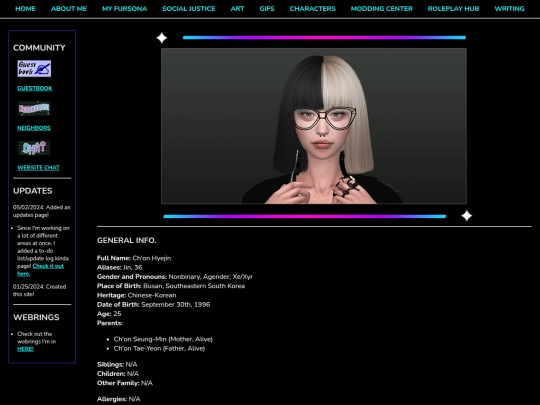Open the ROLEPLAY HUB link
The width and height of the screenshot is (540, 405).
point(453,9)
